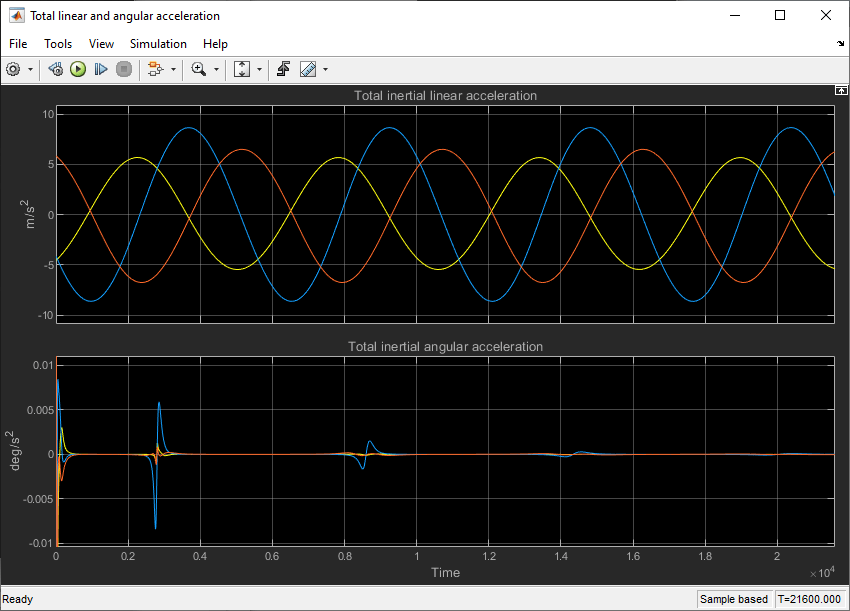Screen dimensions: 850x611
Task: Open the zoom options dropdown arrow
Action: click(216, 69)
